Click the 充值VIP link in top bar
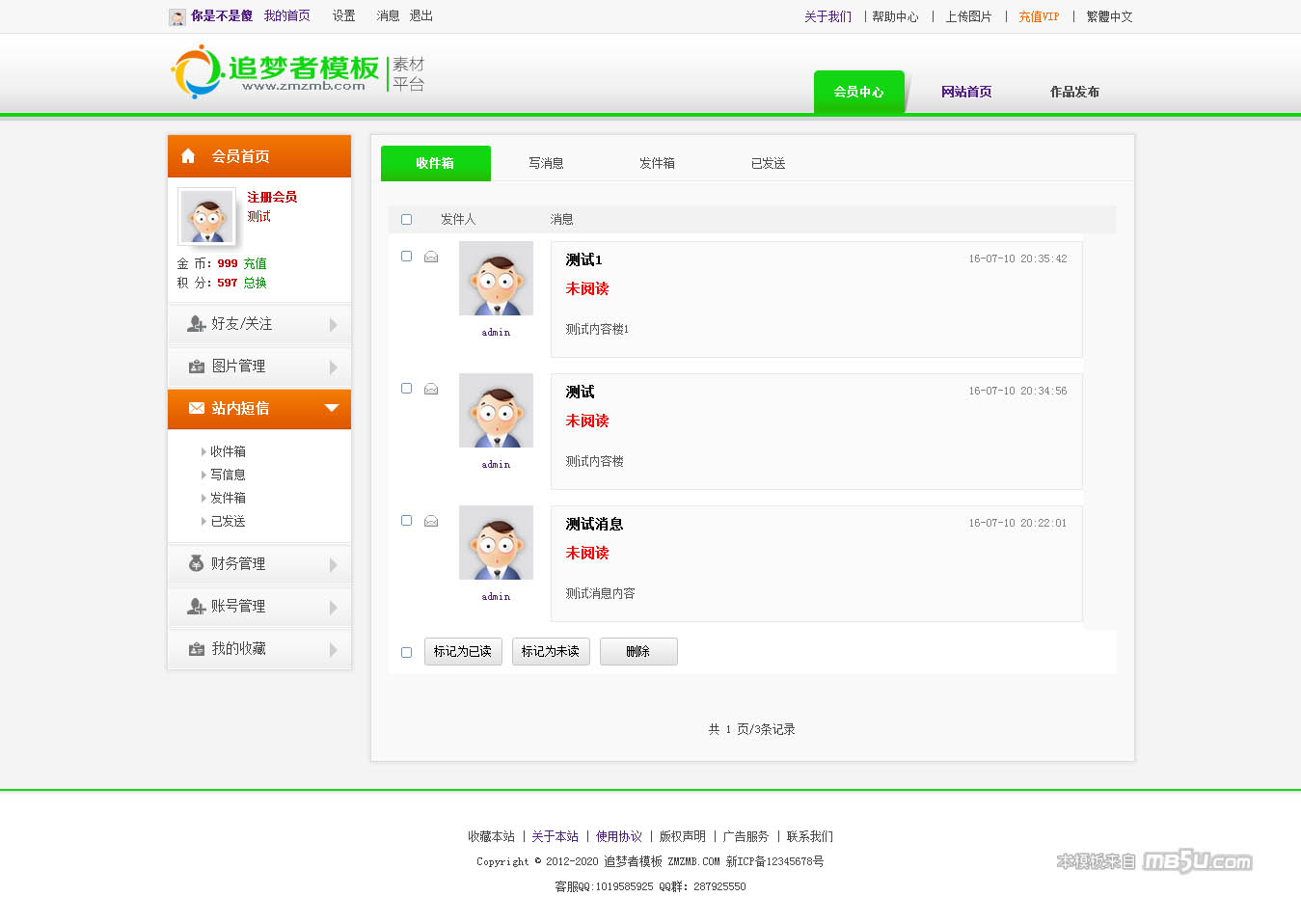The image size is (1301, 924). 1038,16
